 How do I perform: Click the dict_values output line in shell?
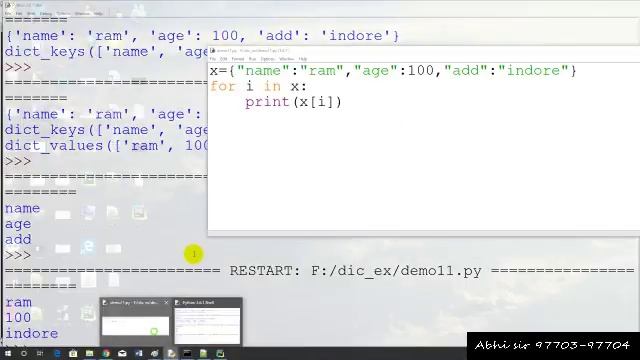point(106,146)
